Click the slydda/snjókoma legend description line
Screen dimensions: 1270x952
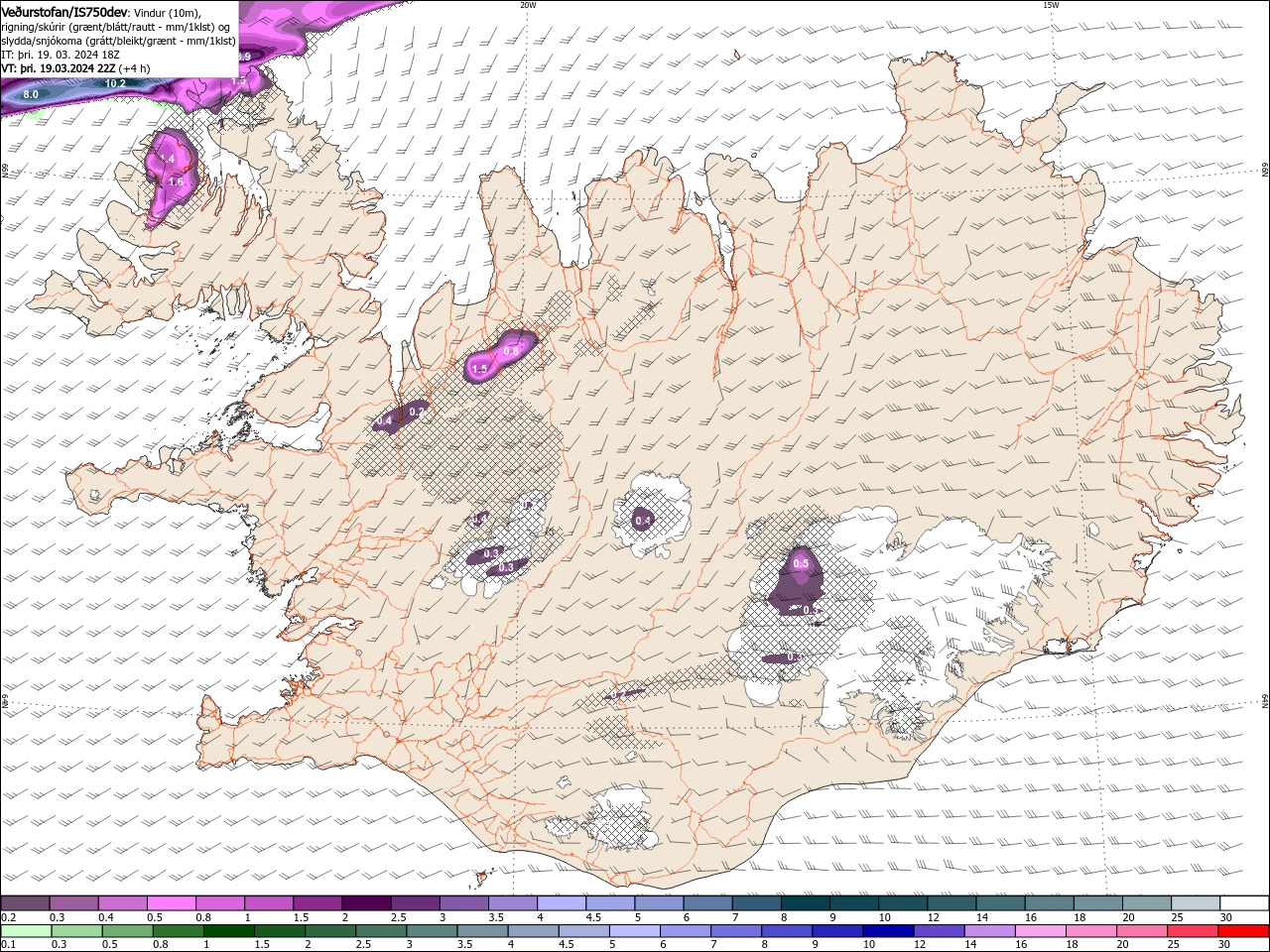tap(119, 41)
